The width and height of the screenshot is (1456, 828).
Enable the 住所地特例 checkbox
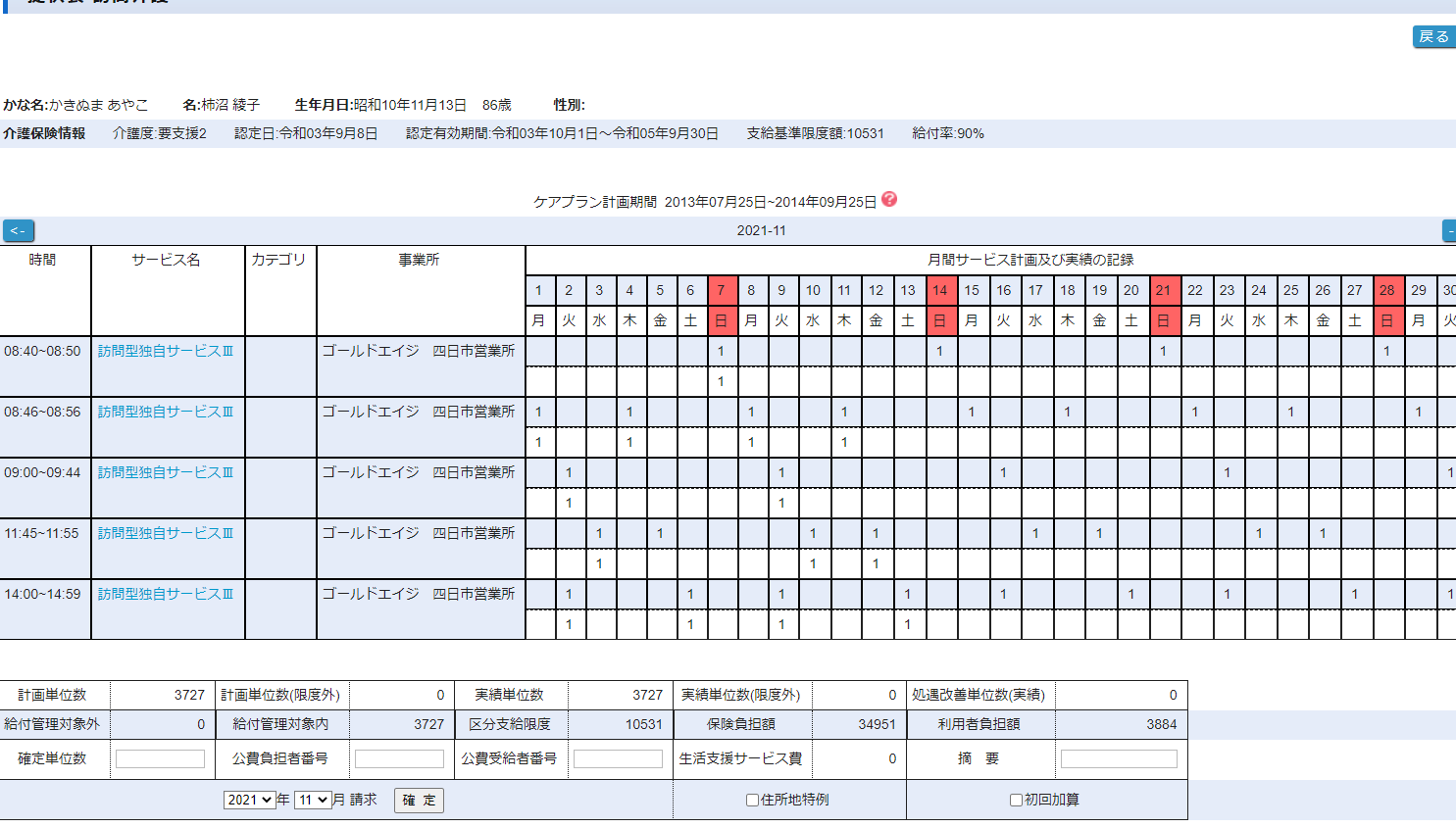pyautogui.click(x=752, y=800)
